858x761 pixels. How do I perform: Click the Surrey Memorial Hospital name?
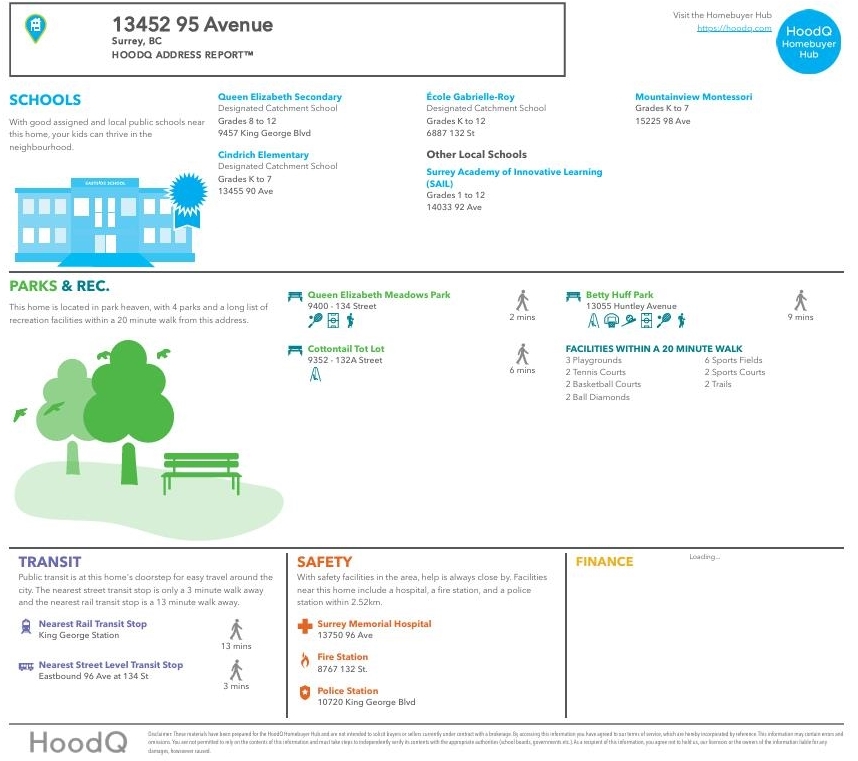pyautogui.click(x=374, y=624)
